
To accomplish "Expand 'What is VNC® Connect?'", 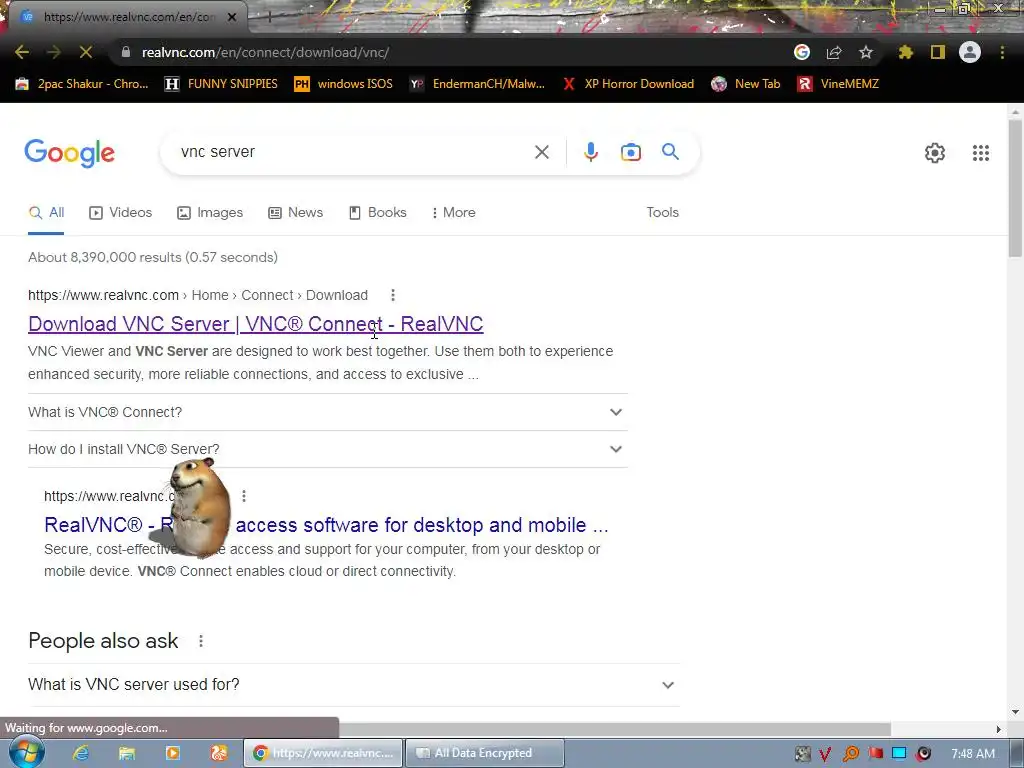I will pos(327,412).
